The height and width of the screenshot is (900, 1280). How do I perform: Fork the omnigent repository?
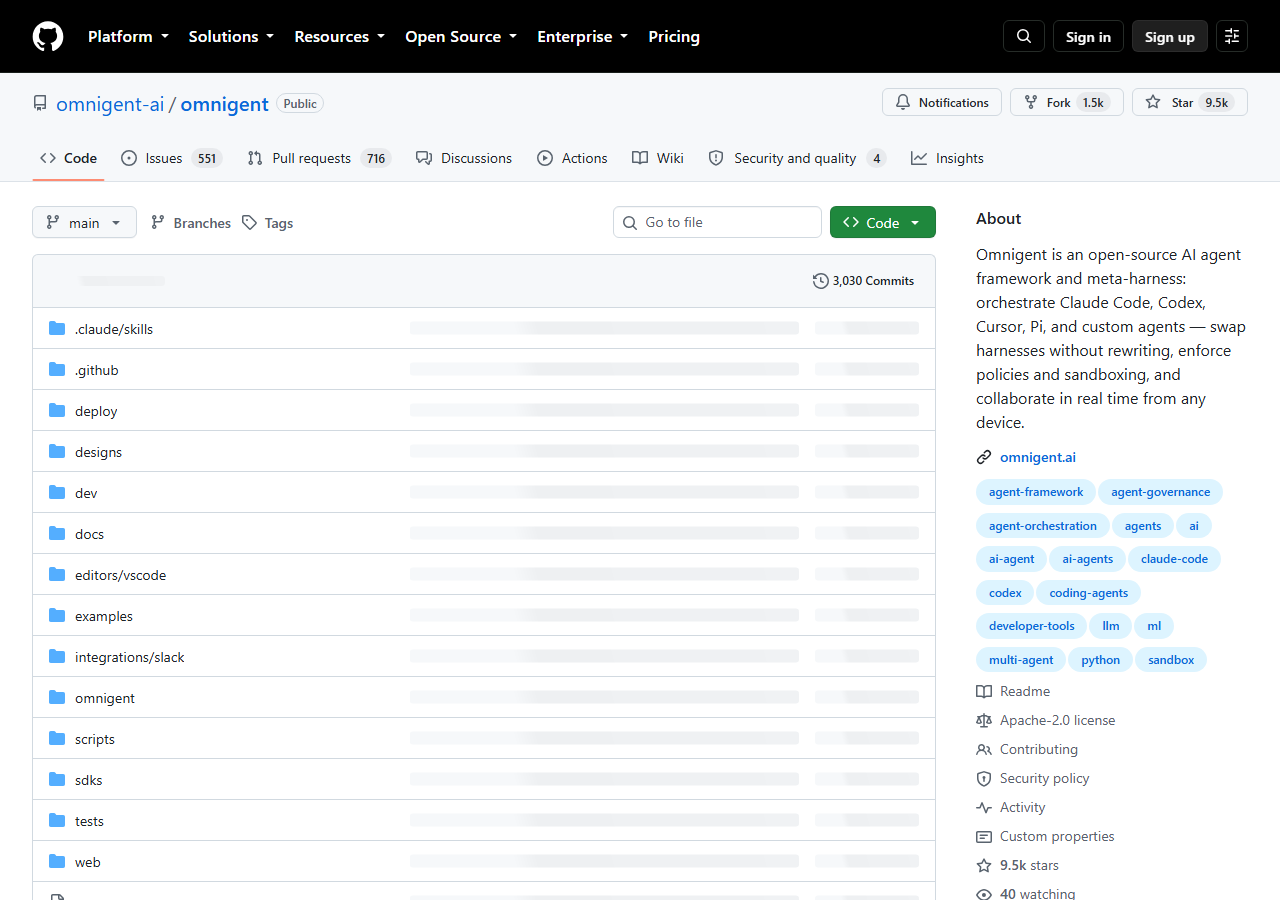[x=1067, y=102]
